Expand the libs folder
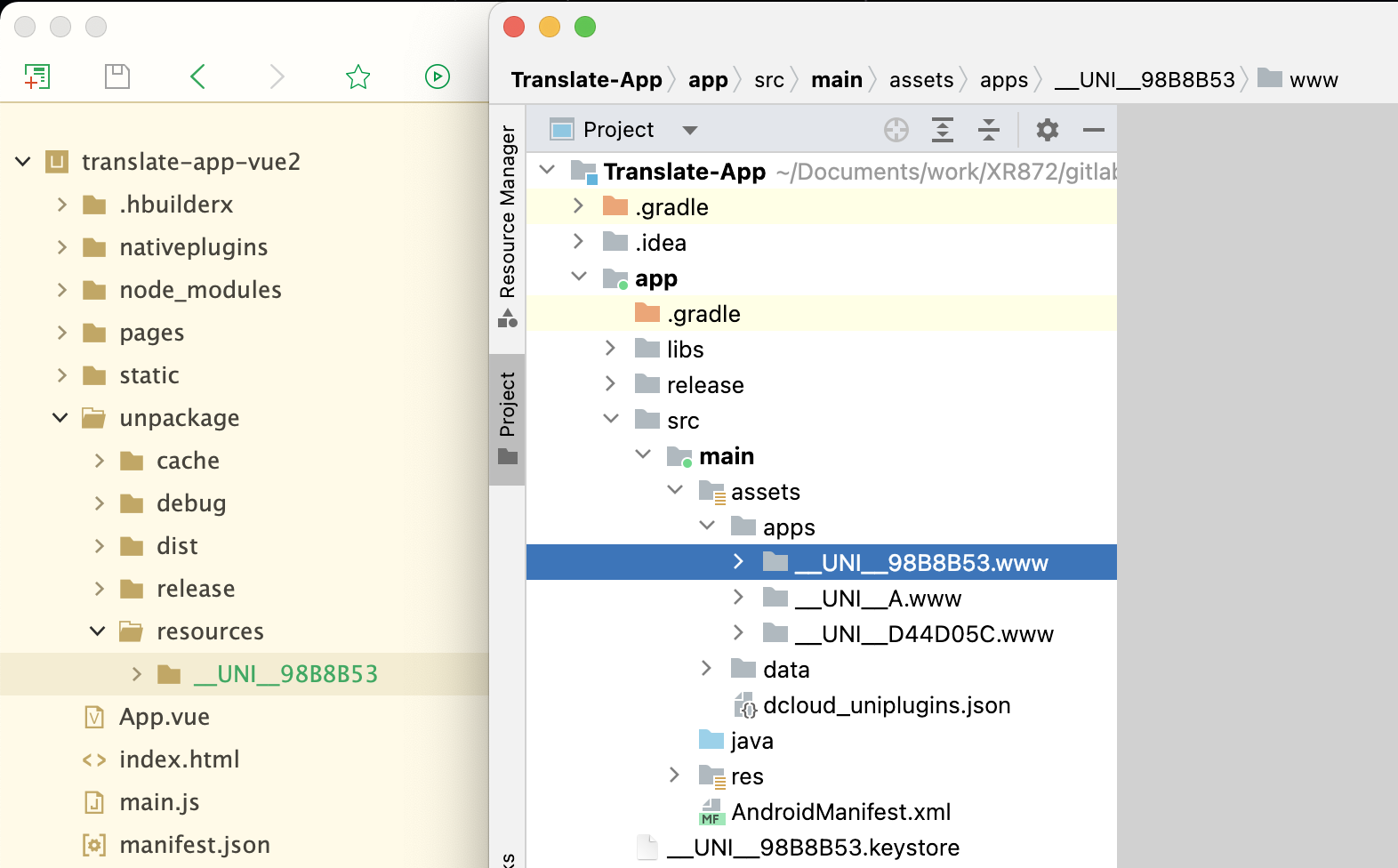Image resolution: width=1398 pixels, height=868 pixels. 610,349
